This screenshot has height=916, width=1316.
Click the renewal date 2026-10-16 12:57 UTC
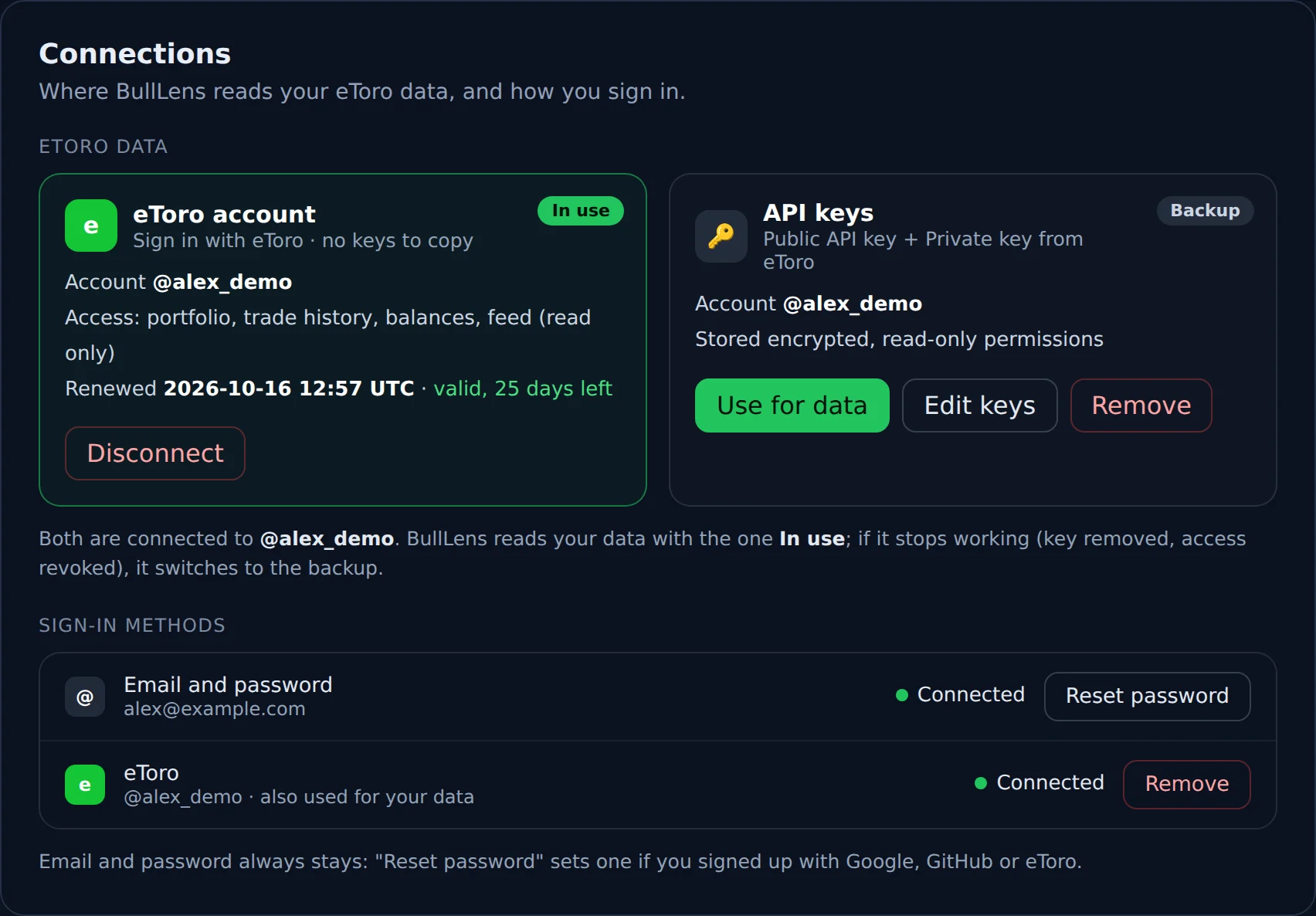pos(289,388)
